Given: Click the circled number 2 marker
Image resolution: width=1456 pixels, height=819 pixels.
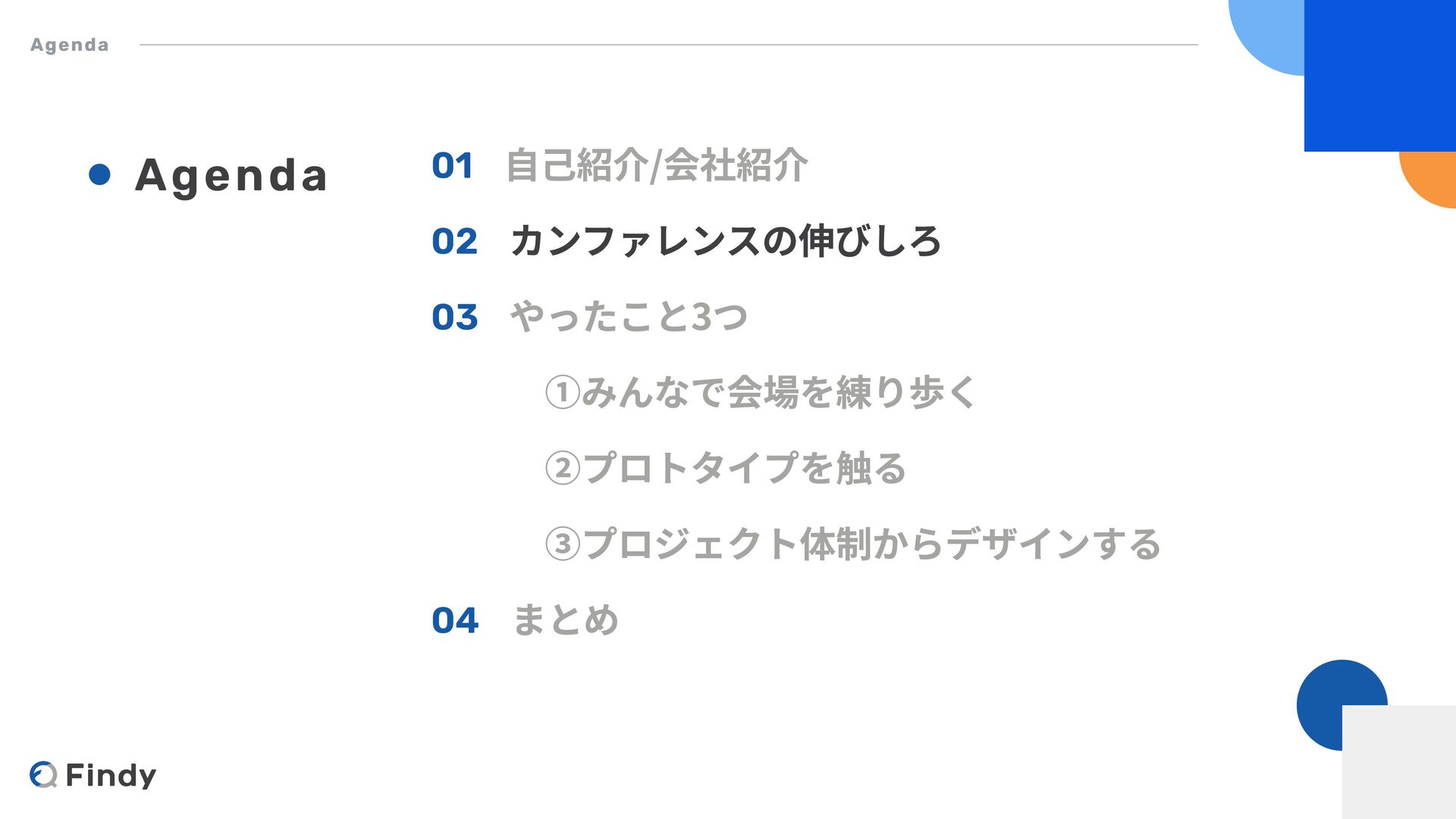Looking at the screenshot, I should (x=563, y=468).
